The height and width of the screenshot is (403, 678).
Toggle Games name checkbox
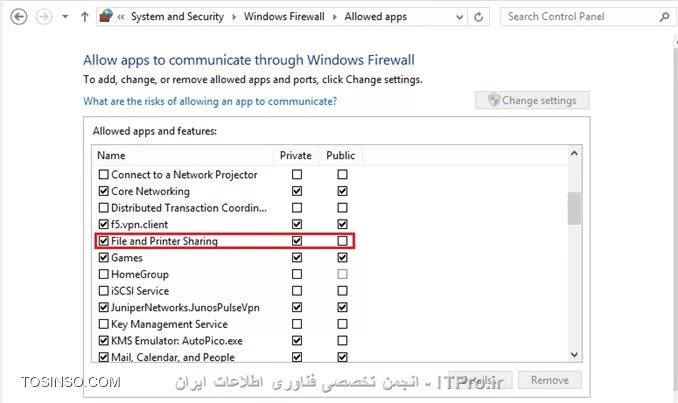103,257
